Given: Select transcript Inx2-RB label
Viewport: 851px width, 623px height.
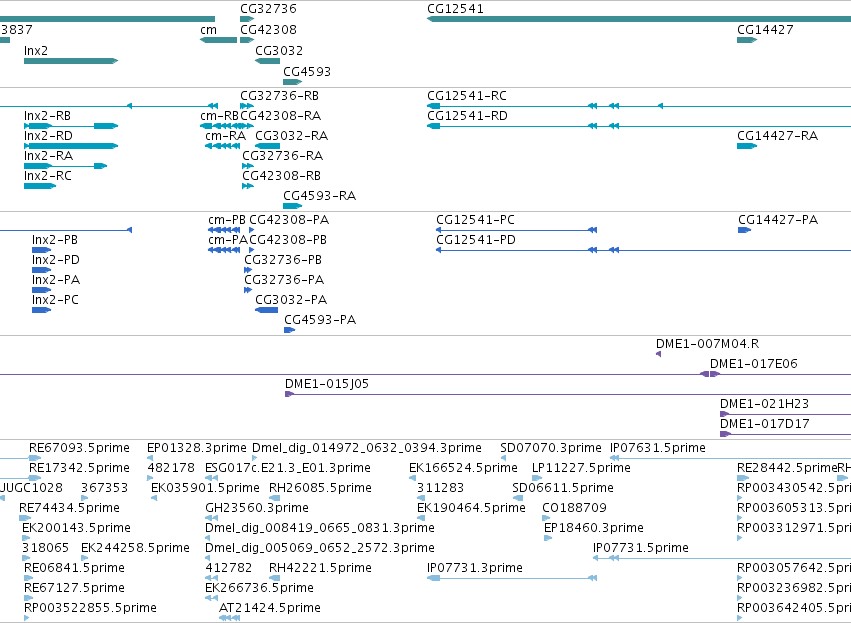Looking at the screenshot, I should (47, 116).
